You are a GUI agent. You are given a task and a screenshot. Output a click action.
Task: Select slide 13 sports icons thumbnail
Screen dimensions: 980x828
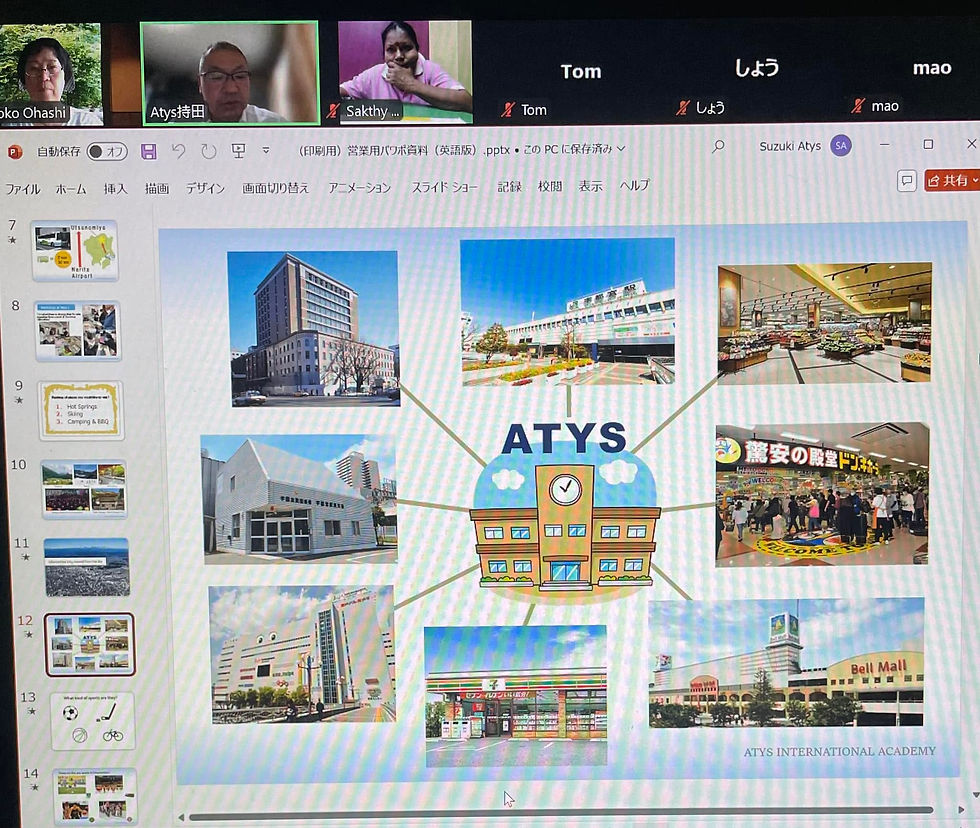[92, 721]
